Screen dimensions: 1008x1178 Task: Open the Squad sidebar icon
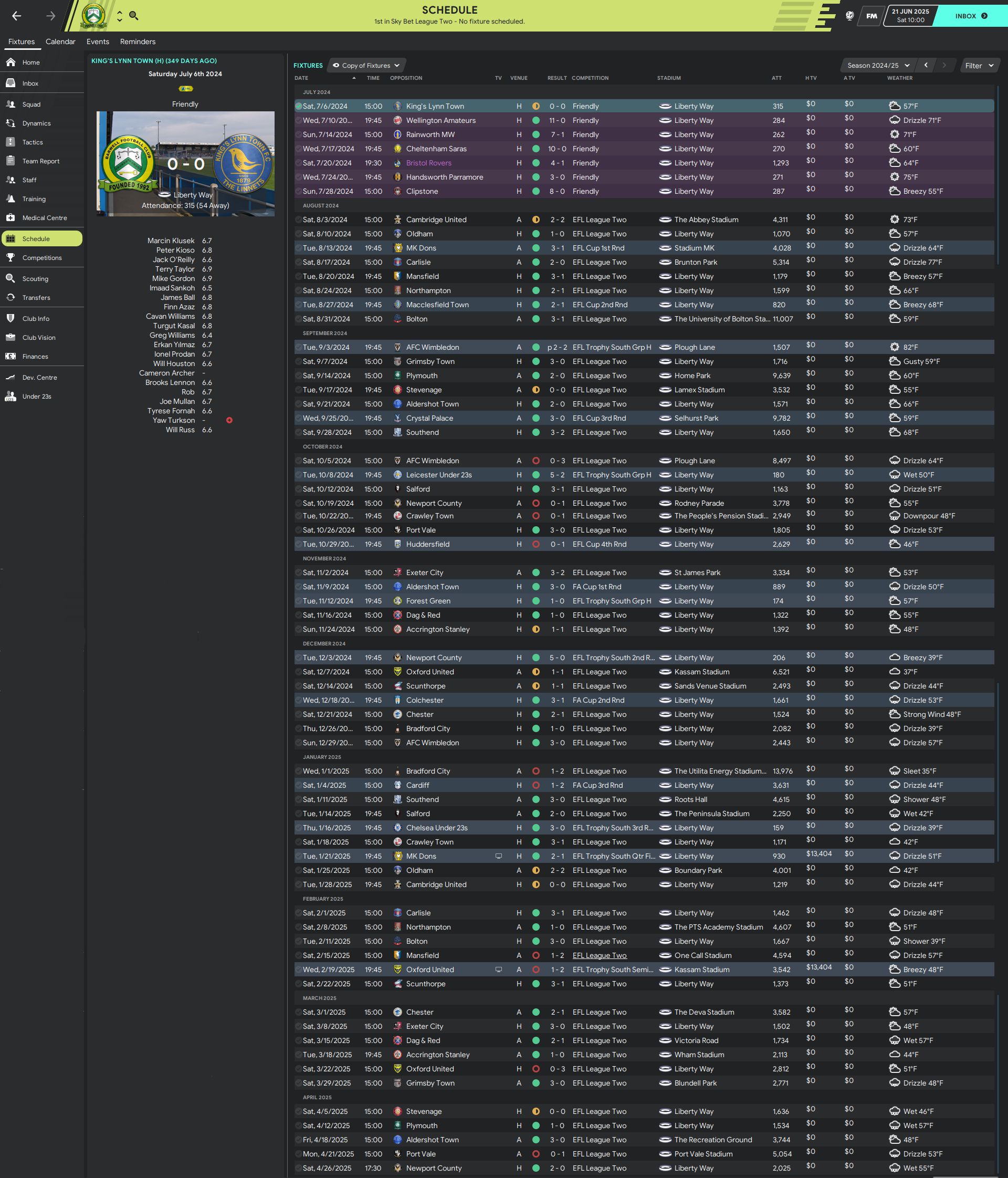10,104
